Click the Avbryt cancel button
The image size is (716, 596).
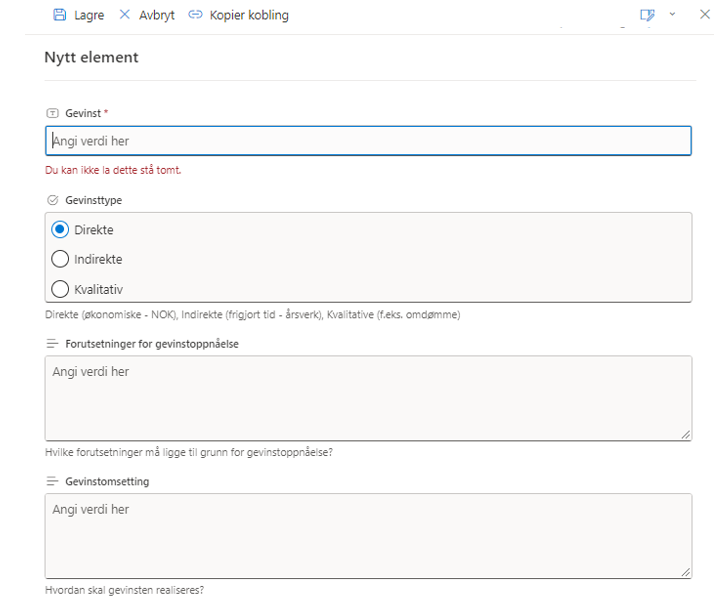[x=146, y=15]
